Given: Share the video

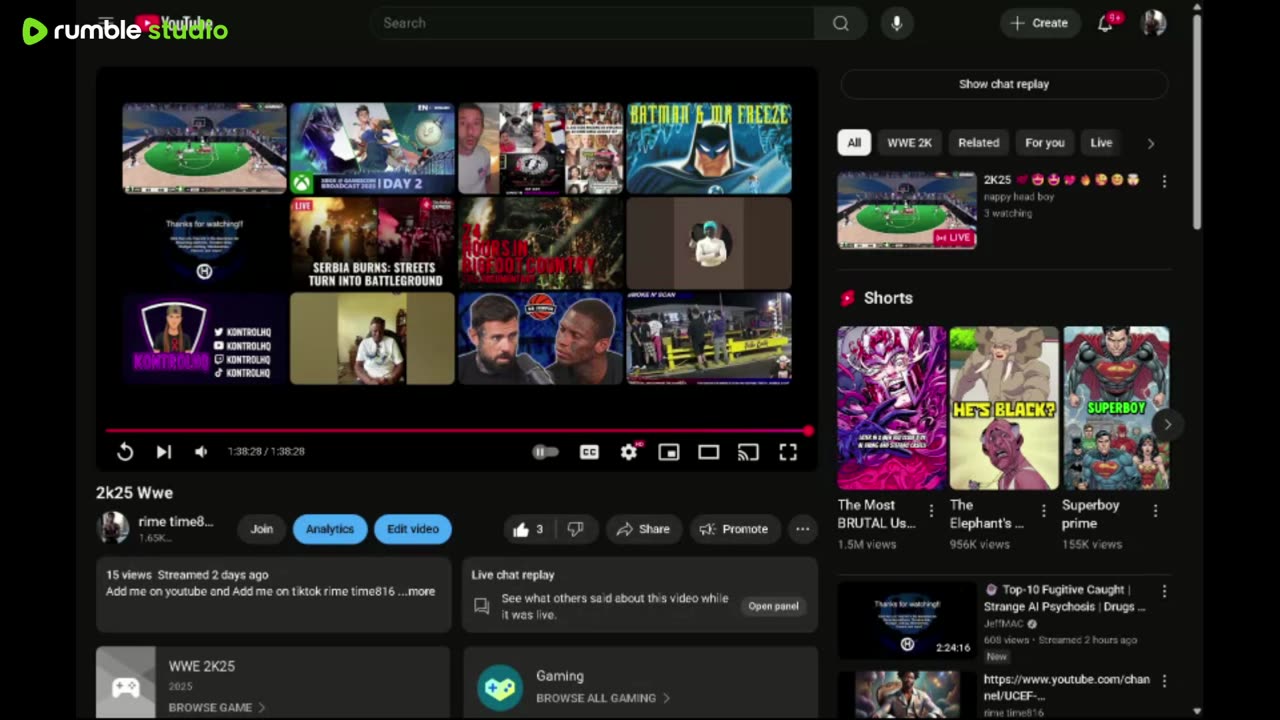Looking at the screenshot, I should pos(643,529).
